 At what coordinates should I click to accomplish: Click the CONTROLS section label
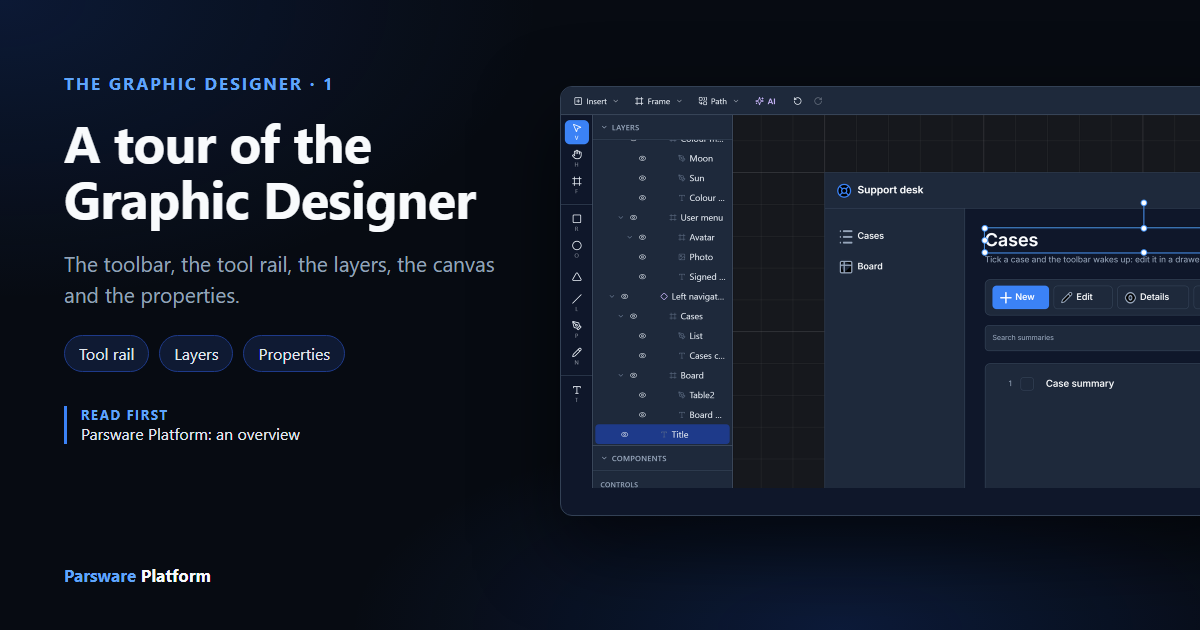click(x=619, y=485)
